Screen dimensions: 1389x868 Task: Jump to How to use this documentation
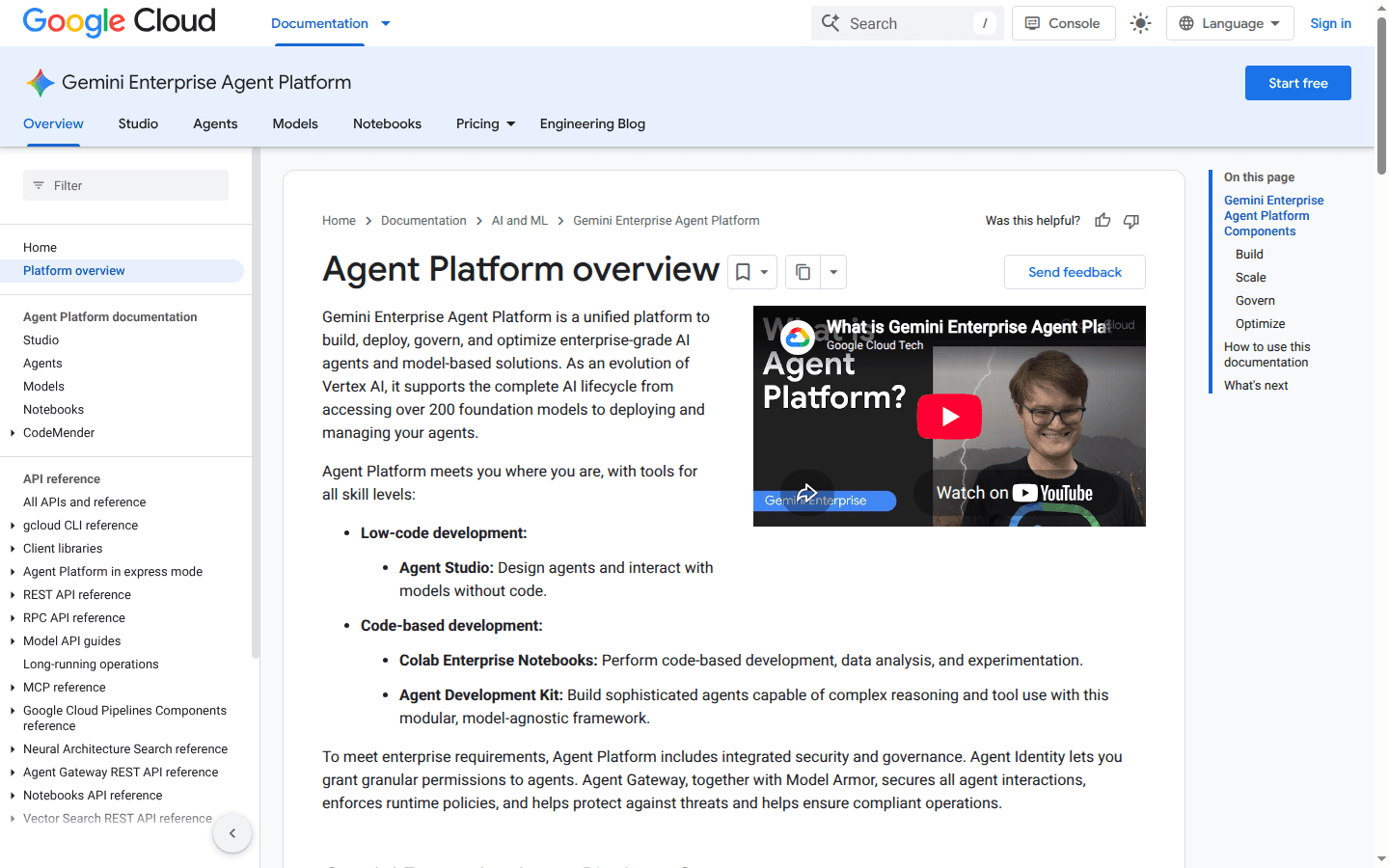[1266, 355]
